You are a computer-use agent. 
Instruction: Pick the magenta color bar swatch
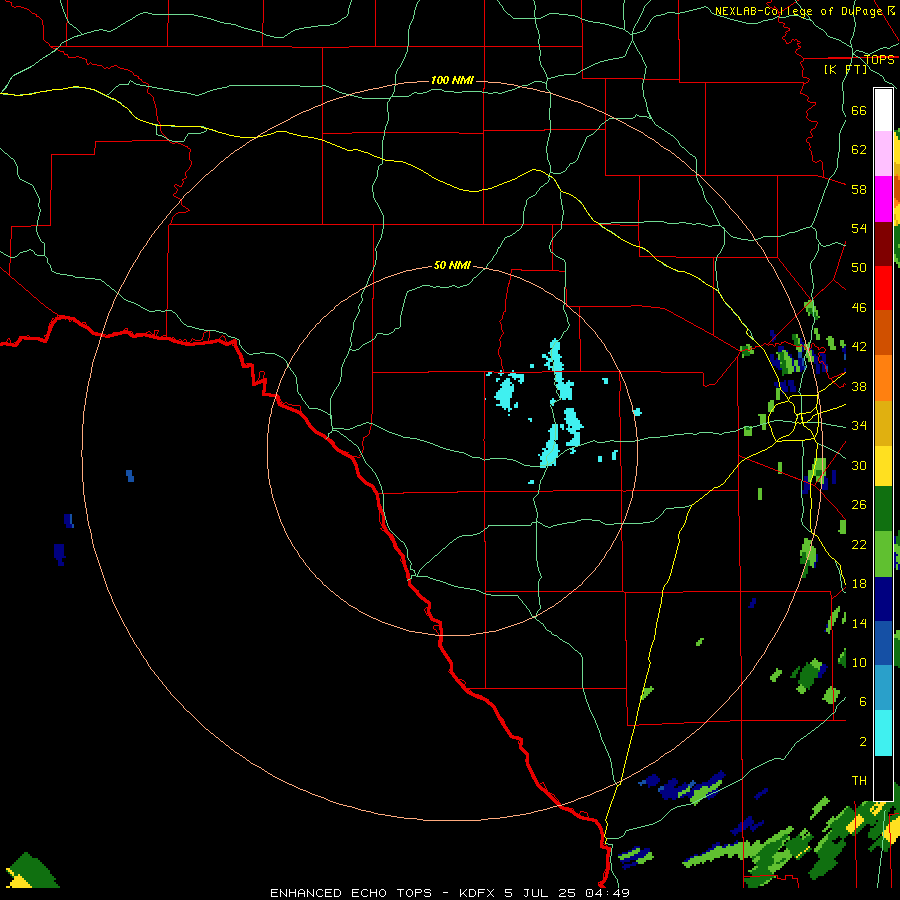point(883,199)
